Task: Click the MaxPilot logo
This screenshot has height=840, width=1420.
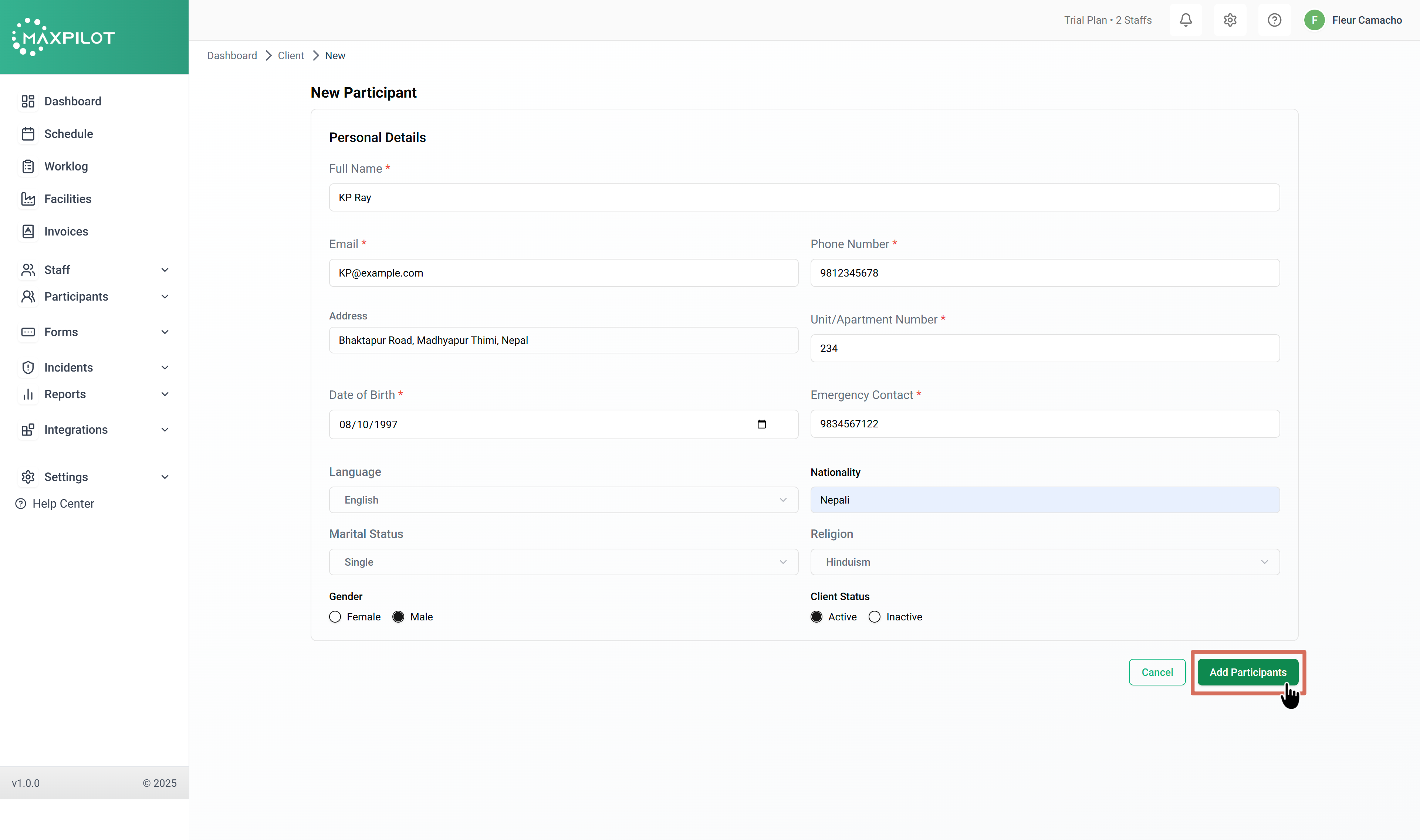Action: [x=63, y=37]
